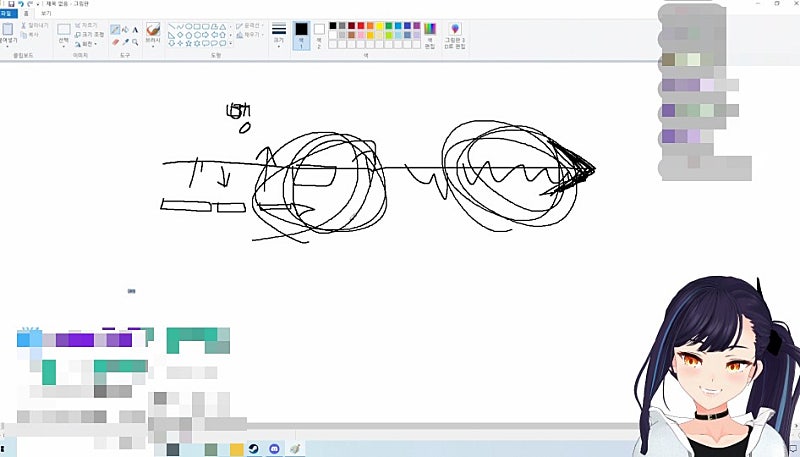Choose the Up arrow shape
The image size is (800, 457).
(x=223, y=35)
